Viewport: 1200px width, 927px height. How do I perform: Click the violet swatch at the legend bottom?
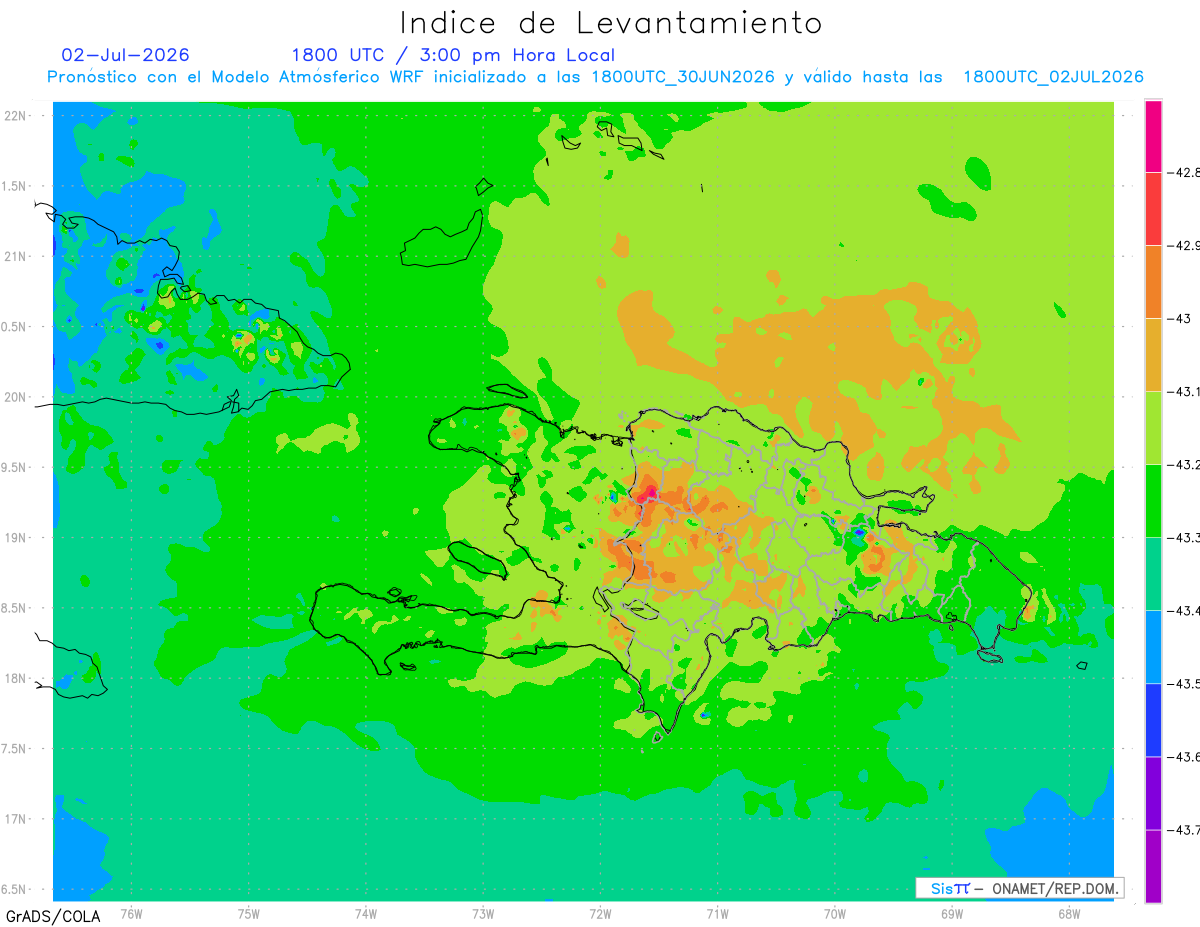coord(1153,865)
